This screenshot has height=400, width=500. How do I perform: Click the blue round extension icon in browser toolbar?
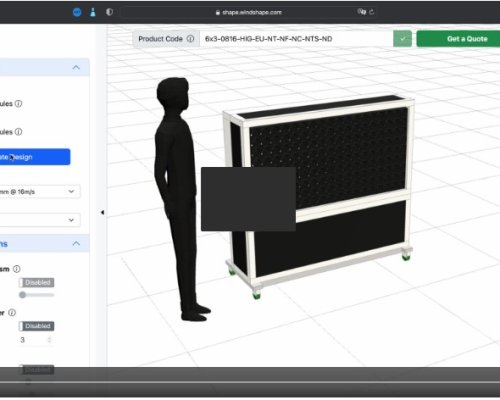coord(77,12)
